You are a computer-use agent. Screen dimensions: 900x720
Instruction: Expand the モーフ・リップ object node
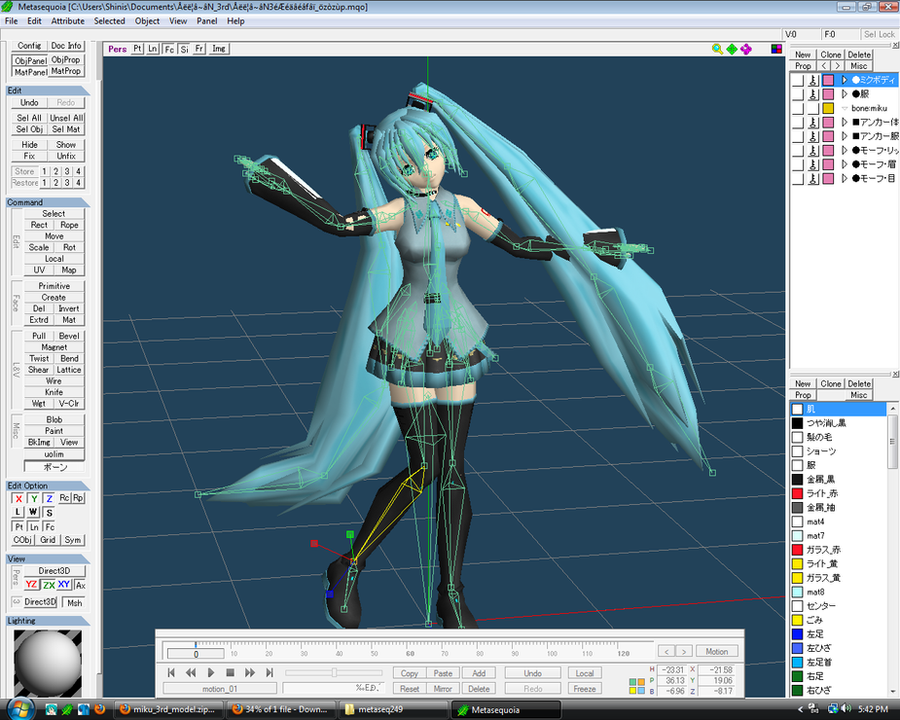coord(844,150)
